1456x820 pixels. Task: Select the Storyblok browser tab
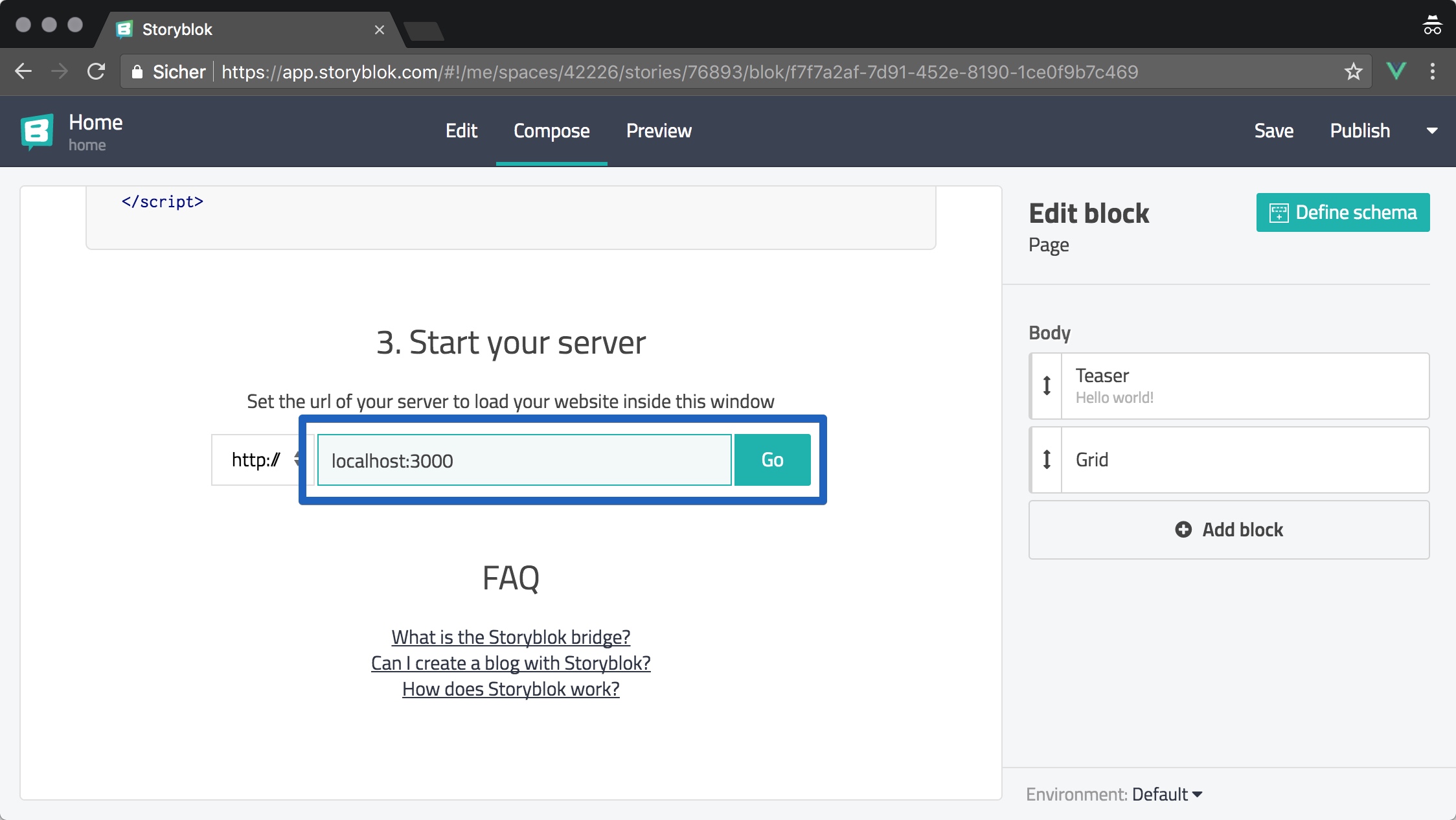[249, 30]
